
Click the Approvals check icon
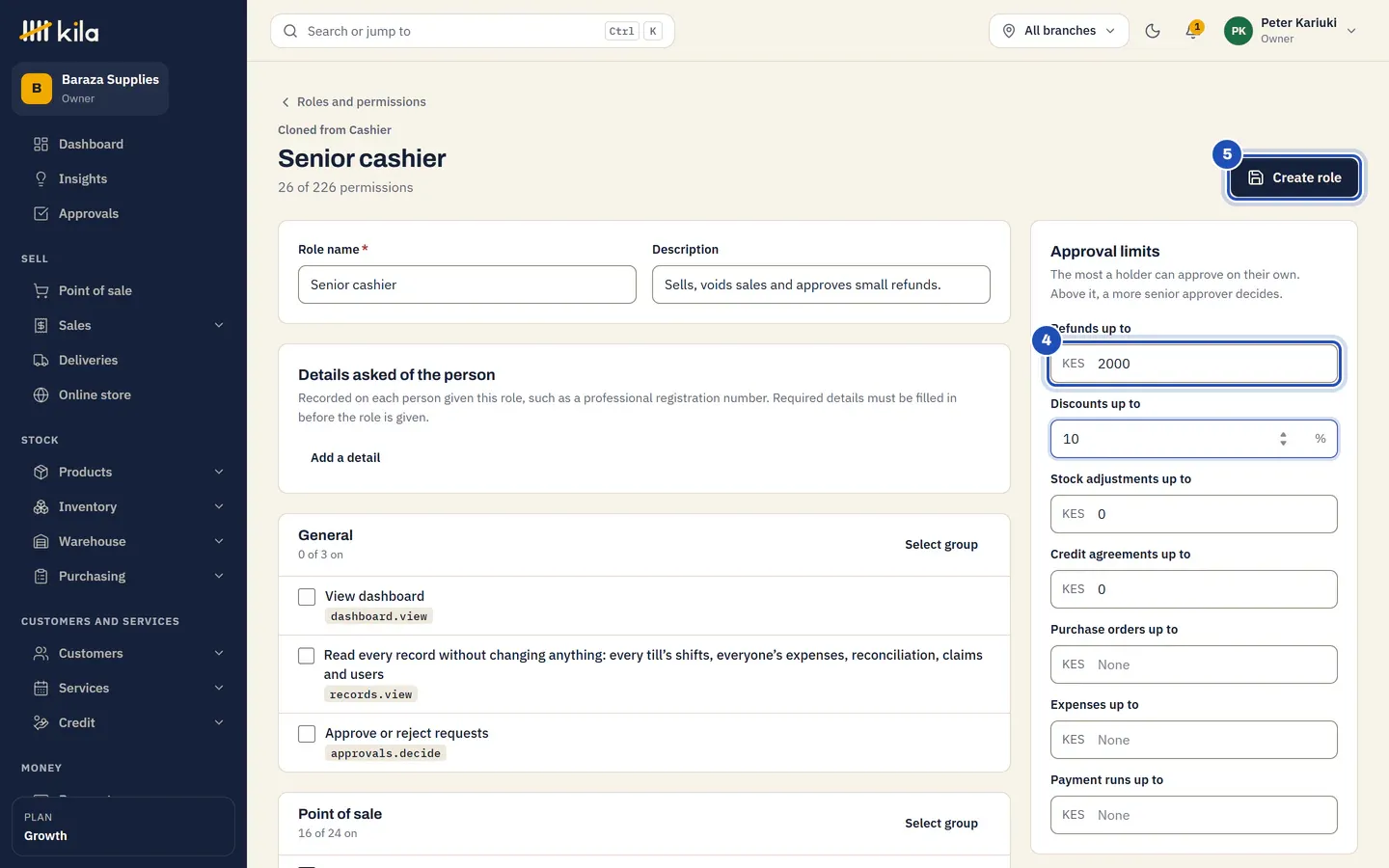(x=41, y=214)
